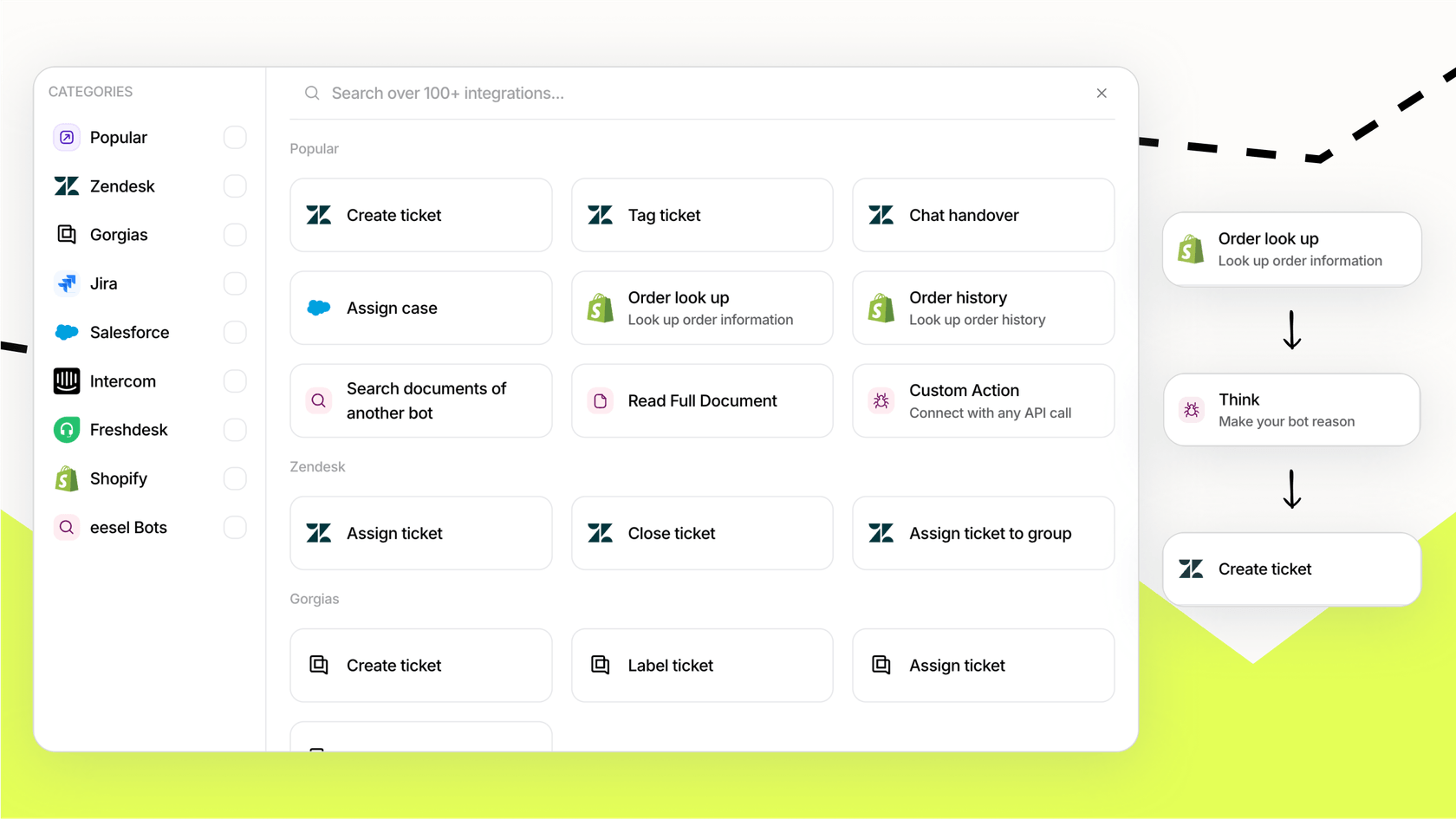The height and width of the screenshot is (819, 1456).
Task: Select the Jira icon in the categories list
Action: 66,283
